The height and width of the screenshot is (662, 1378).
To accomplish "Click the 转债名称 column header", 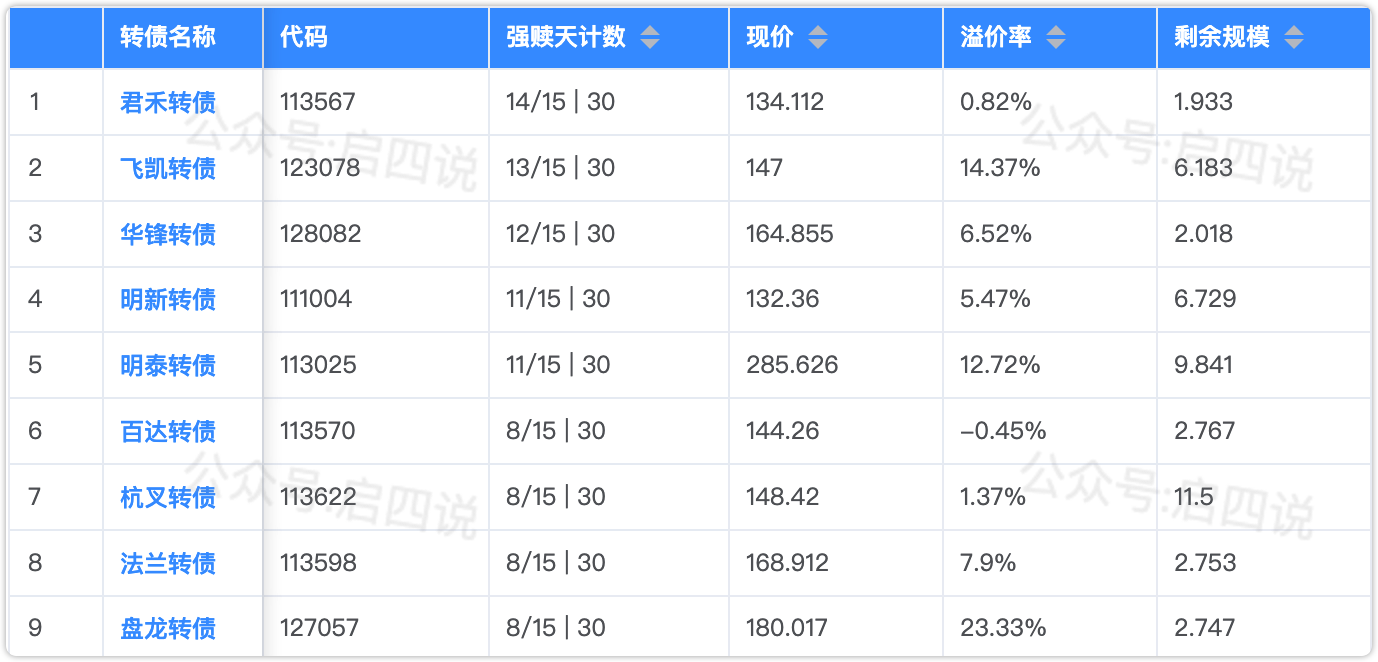I will [x=168, y=38].
